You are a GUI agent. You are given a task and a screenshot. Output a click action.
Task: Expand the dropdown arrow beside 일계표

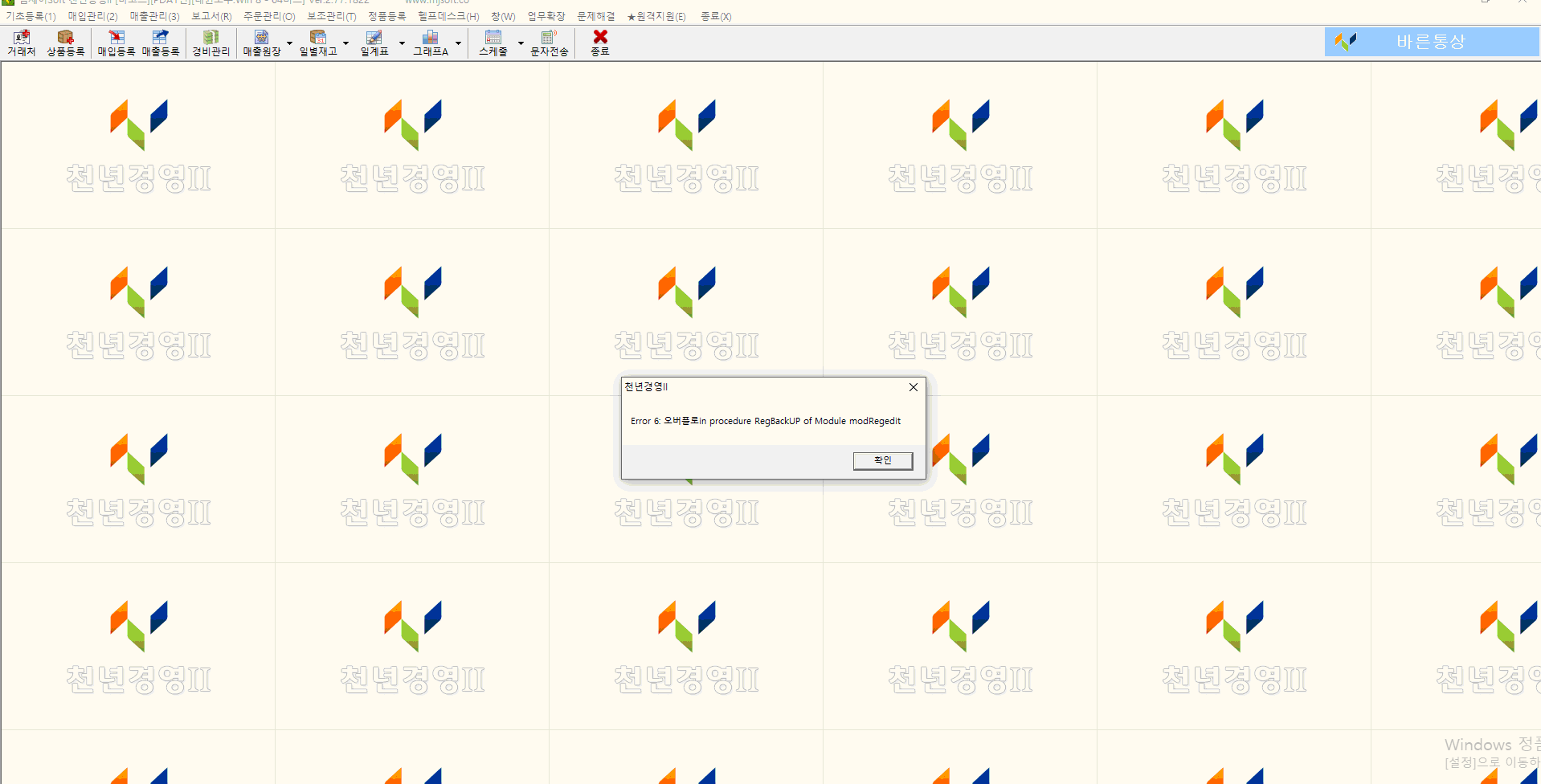click(x=402, y=43)
